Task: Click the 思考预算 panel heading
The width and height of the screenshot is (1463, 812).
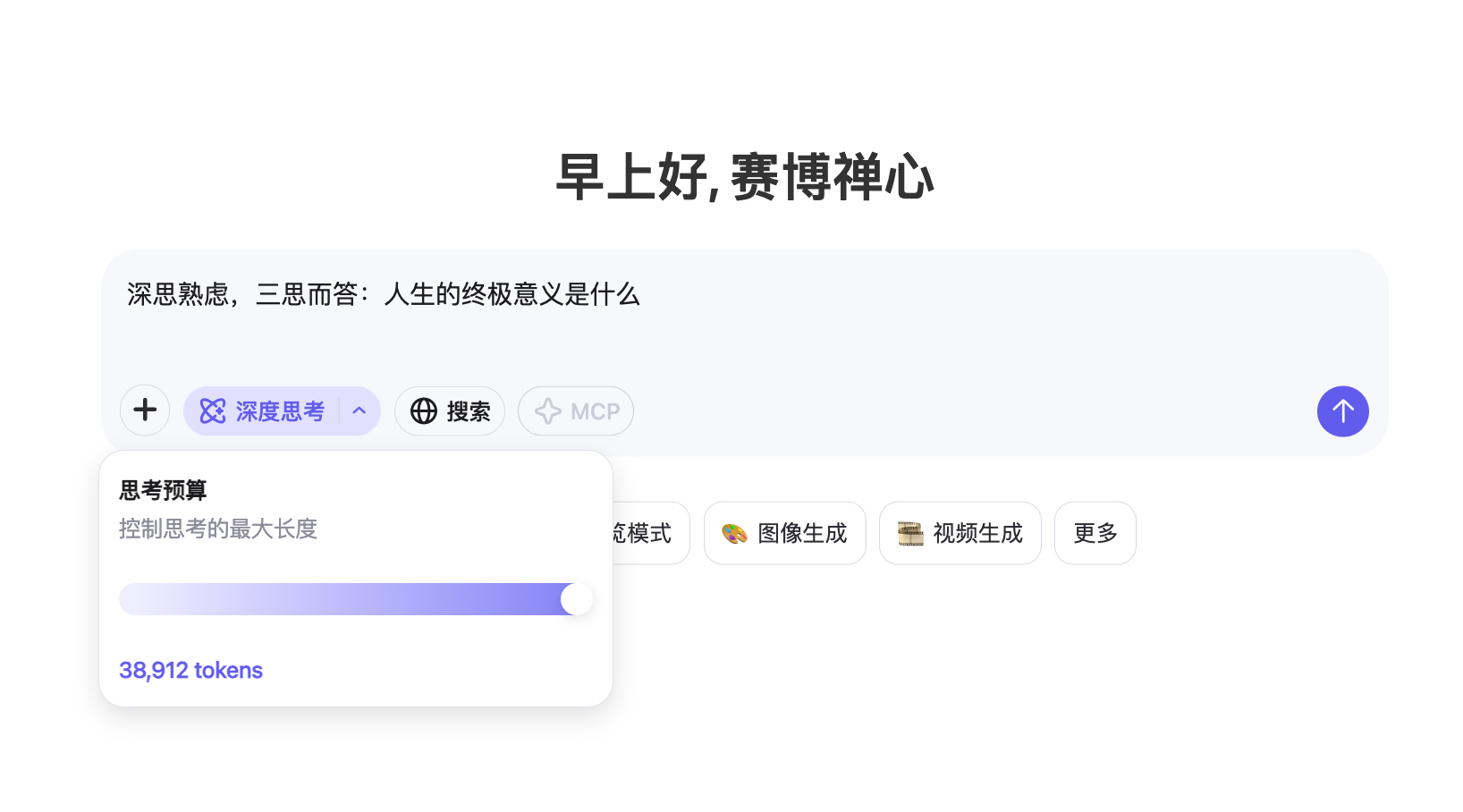Action: 163,490
